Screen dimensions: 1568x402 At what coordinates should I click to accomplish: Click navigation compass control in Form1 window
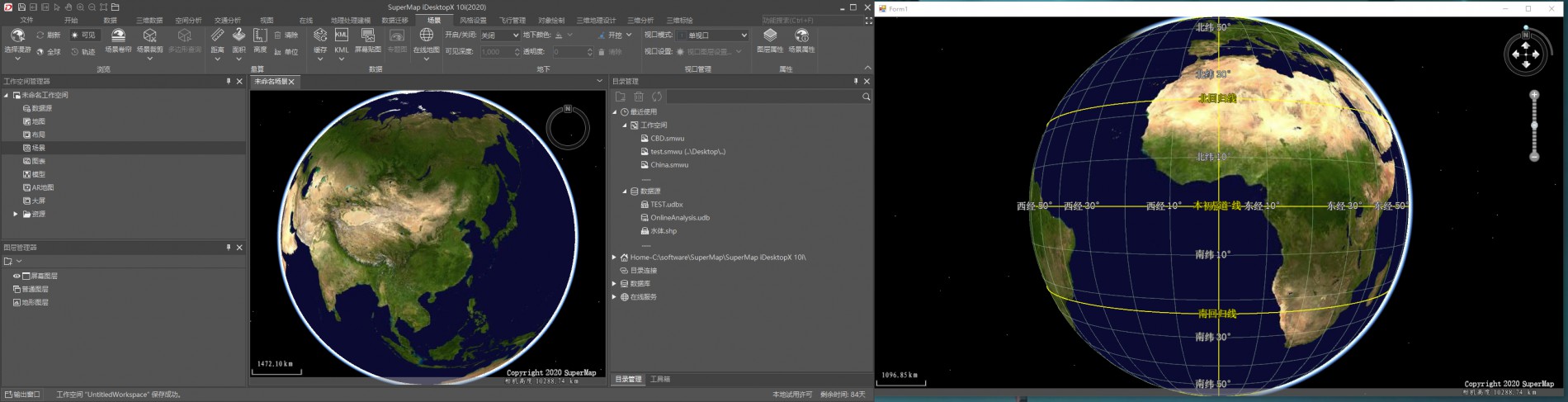tap(1525, 54)
